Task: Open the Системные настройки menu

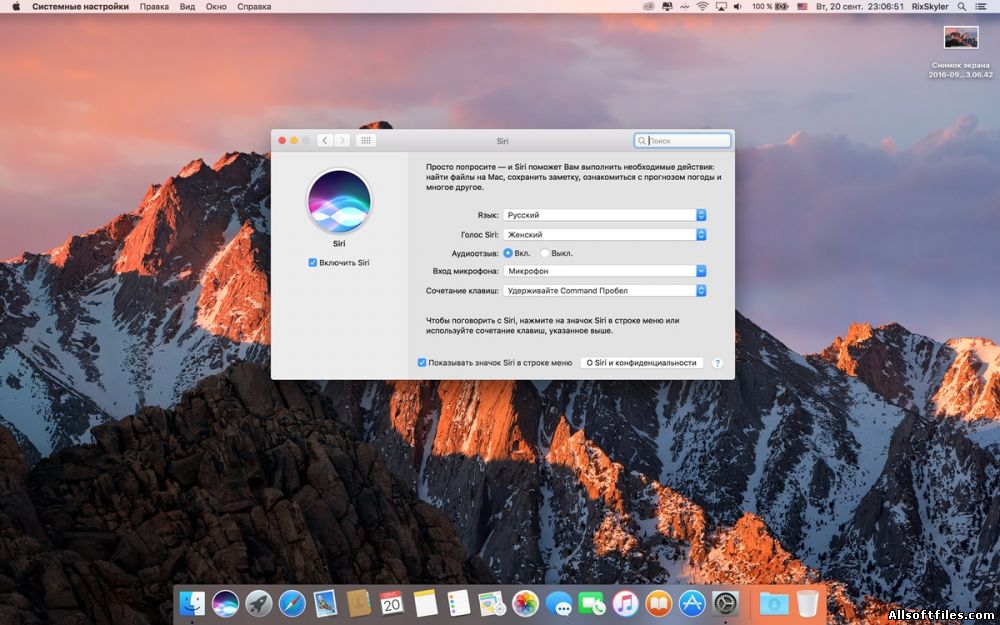Action: (x=80, y=6)
